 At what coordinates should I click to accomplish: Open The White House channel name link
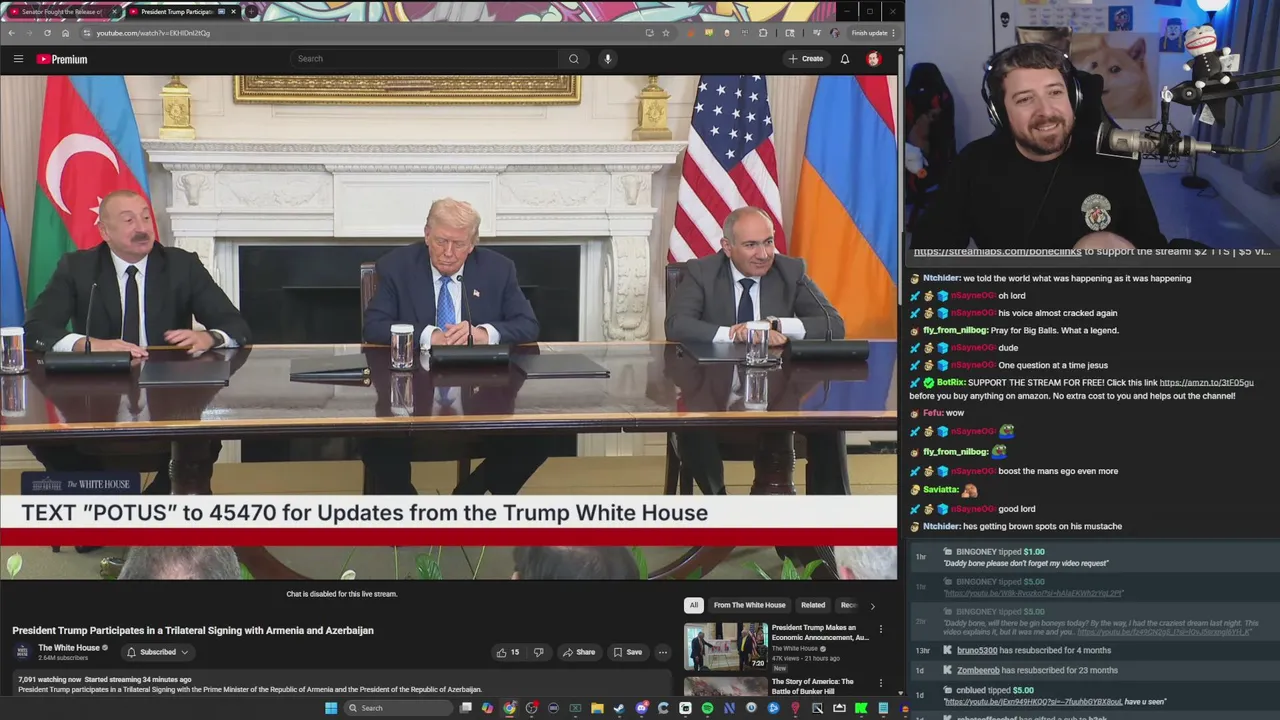click(69, 647)
